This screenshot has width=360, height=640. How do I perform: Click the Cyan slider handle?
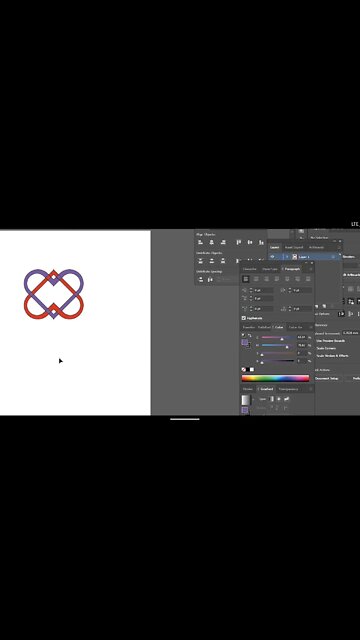282,339
